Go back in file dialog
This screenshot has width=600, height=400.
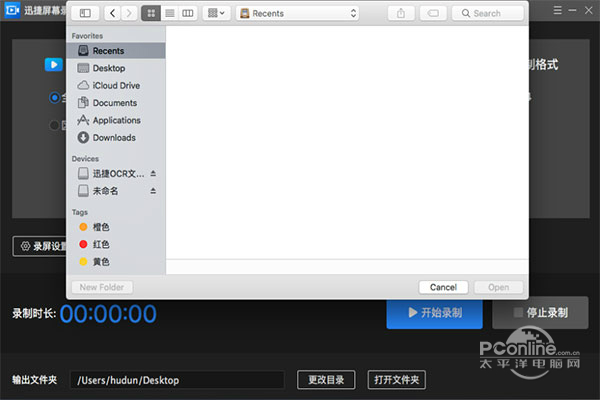[x=112, y=13]
